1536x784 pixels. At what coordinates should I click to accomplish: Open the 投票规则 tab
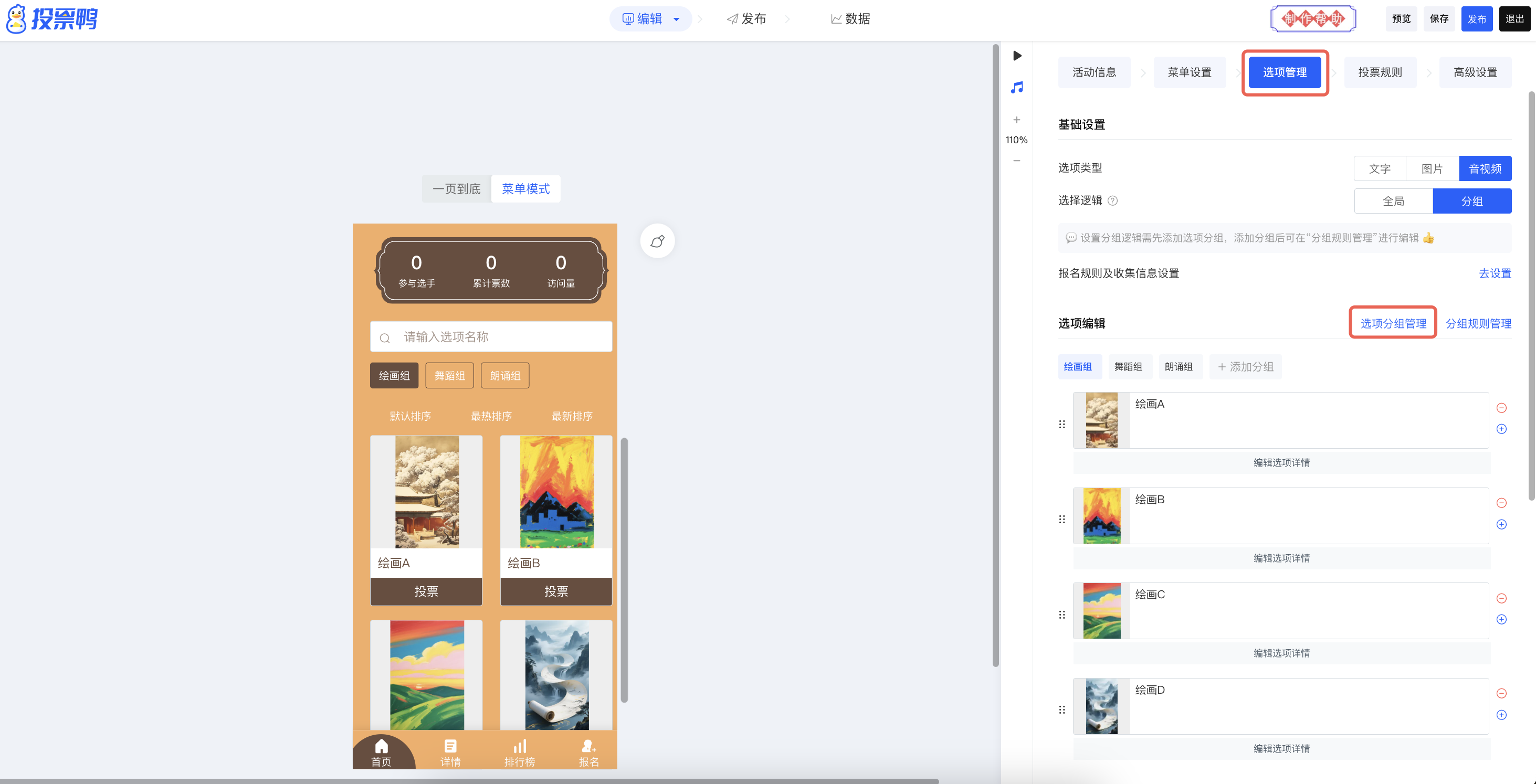1381,72
